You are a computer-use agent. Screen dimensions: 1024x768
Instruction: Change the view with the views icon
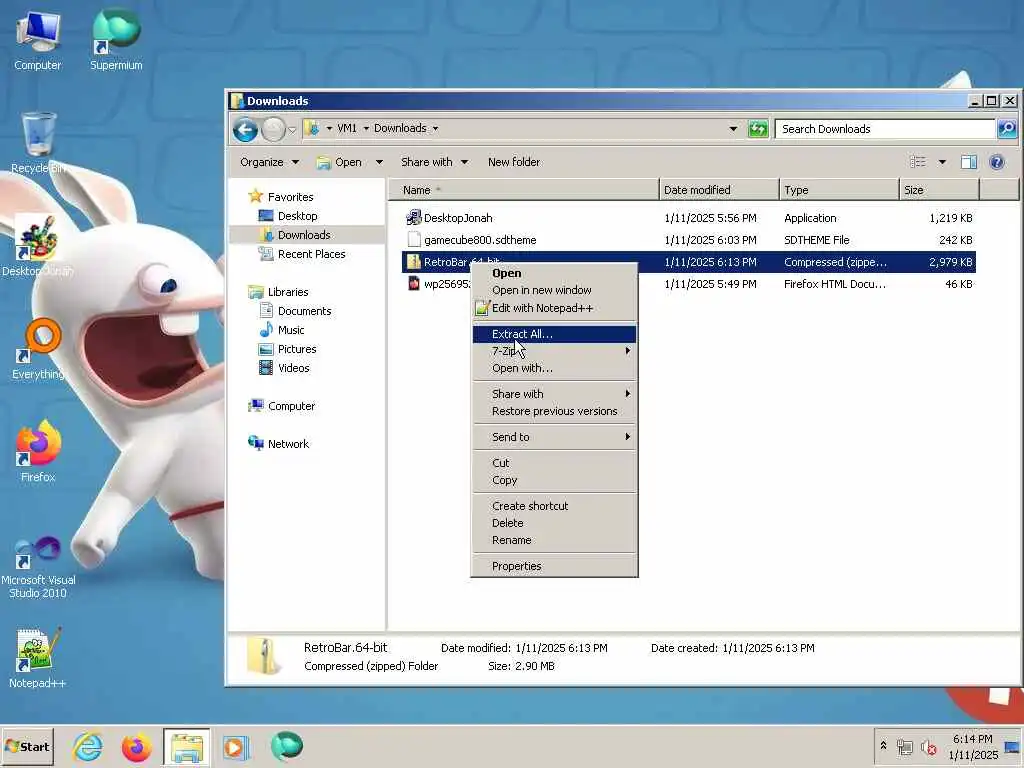point(918,162)
